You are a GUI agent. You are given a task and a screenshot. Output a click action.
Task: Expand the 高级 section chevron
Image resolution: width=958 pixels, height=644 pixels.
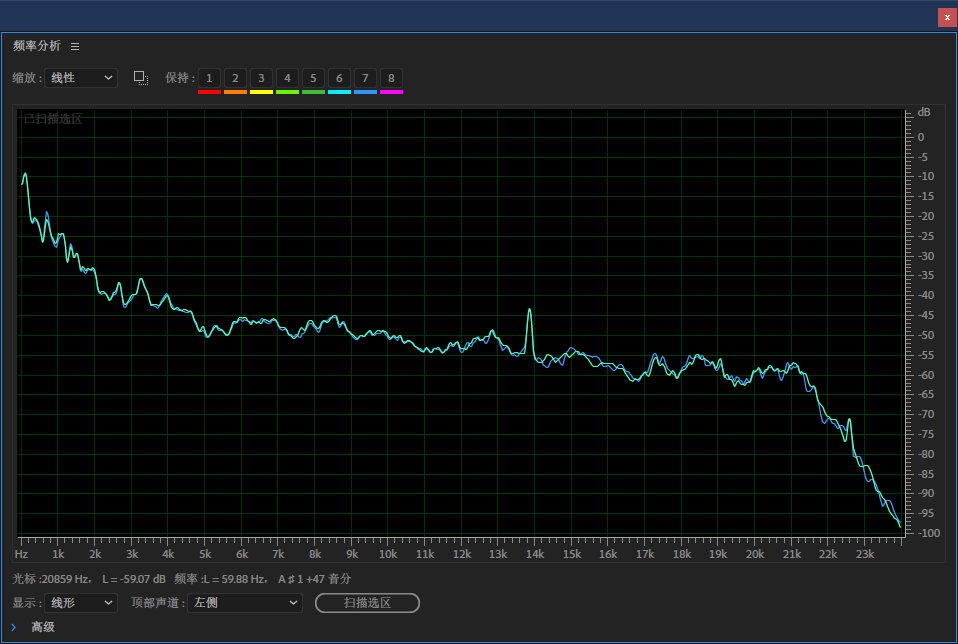pyautogui.click(x=13, y=627)
